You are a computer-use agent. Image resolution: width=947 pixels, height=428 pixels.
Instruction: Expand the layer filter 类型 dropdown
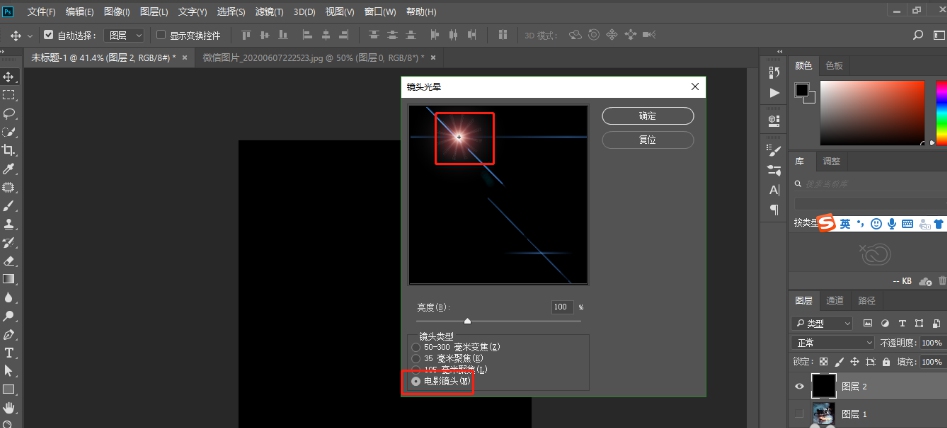pos(821,324)
